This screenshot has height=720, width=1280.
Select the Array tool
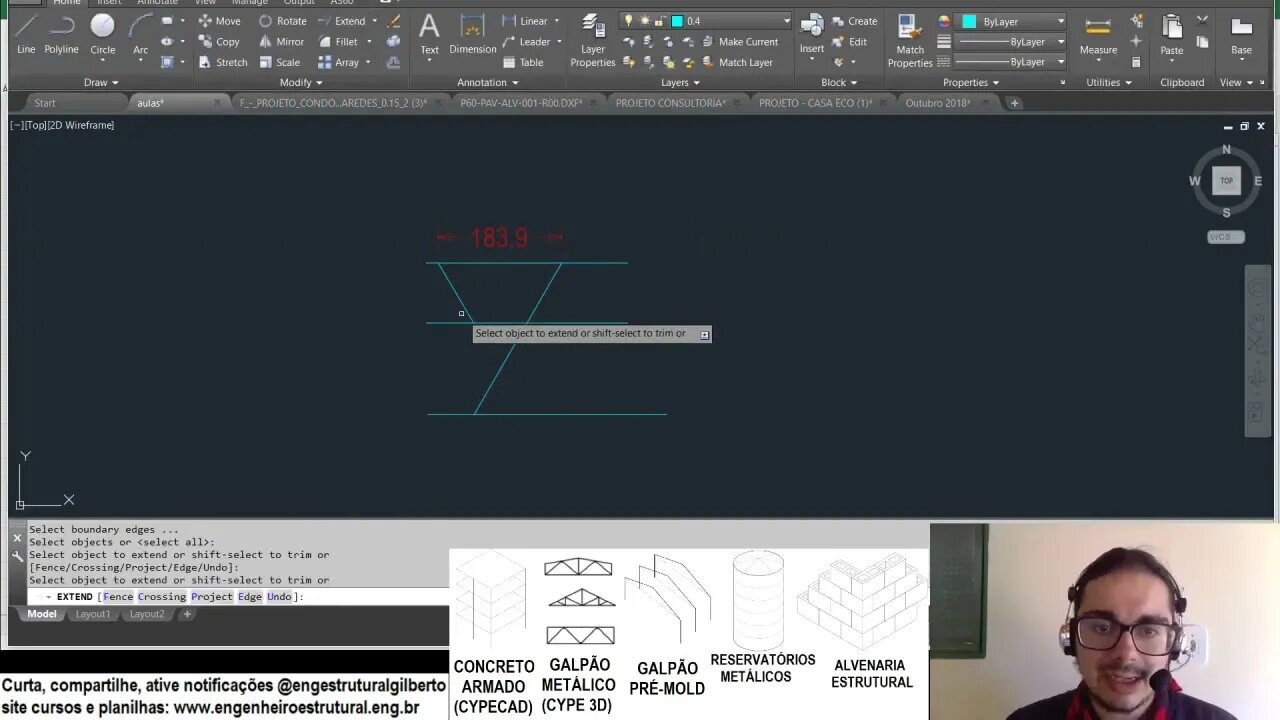pyautogui.click(x=338, y=62)
